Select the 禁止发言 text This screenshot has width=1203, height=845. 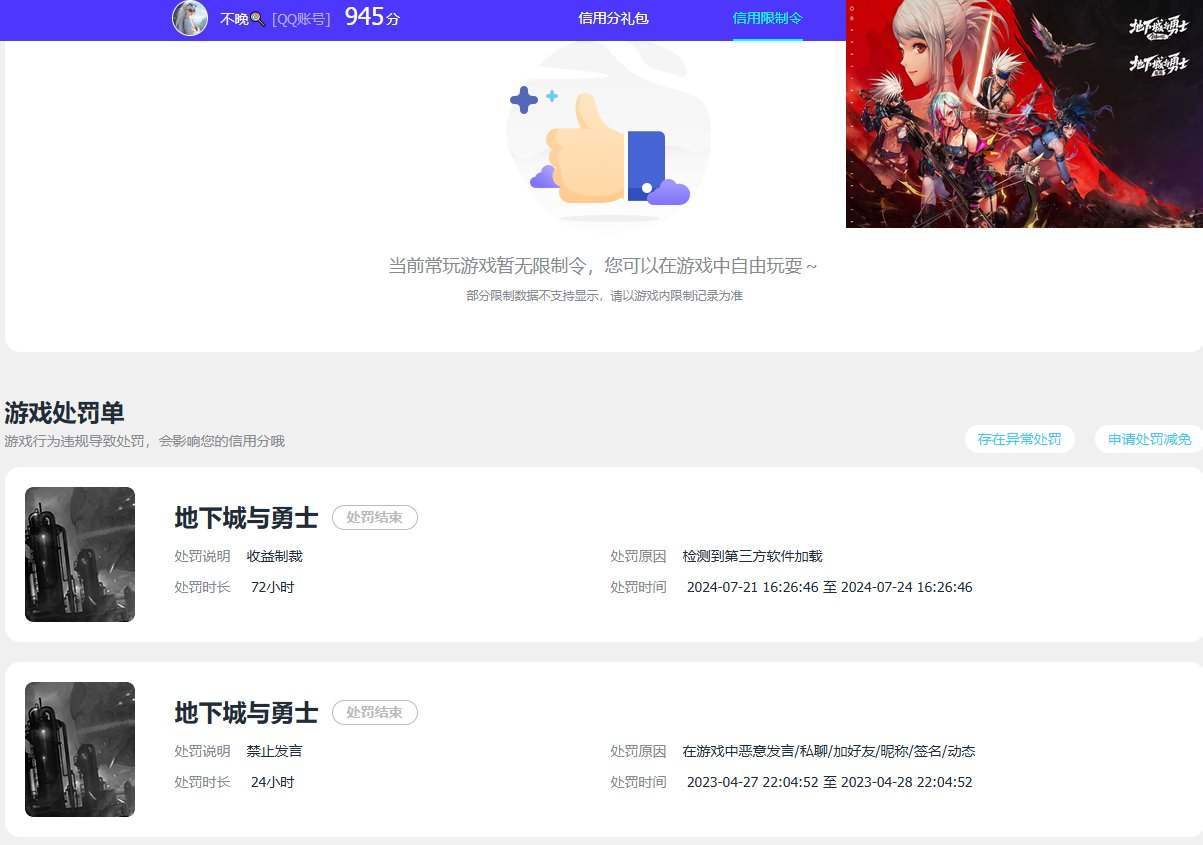[274, 751]
